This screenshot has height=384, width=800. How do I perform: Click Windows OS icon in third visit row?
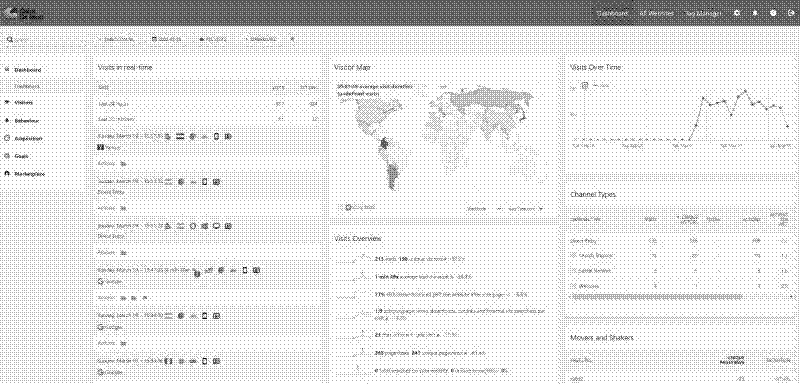tap(204, 225)
